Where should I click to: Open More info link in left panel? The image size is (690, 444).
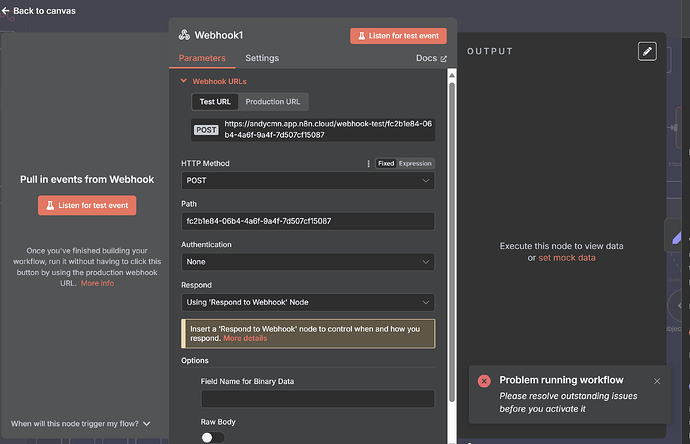click(97, 283)
